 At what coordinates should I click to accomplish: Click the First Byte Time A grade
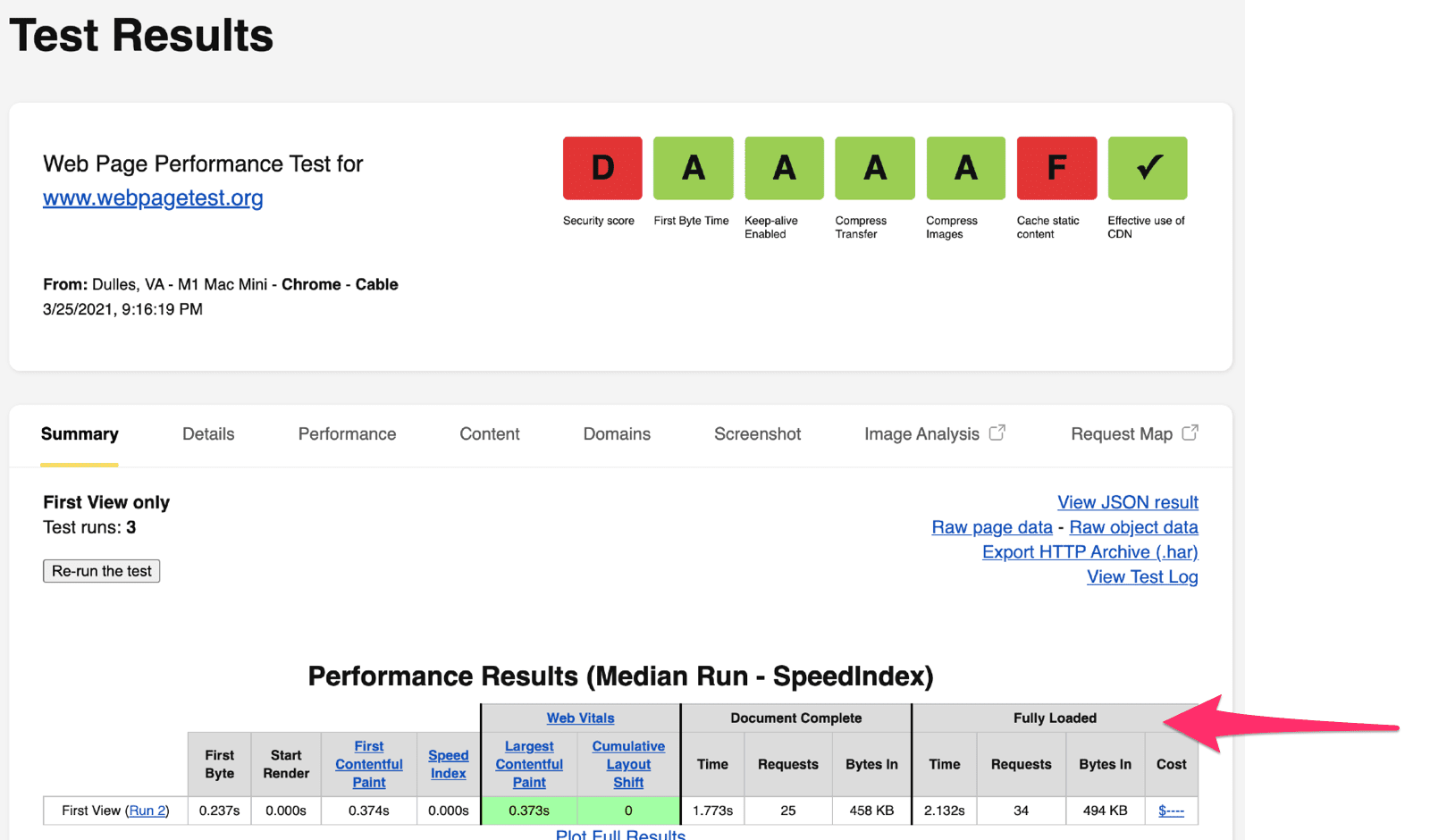pos(694,168)
